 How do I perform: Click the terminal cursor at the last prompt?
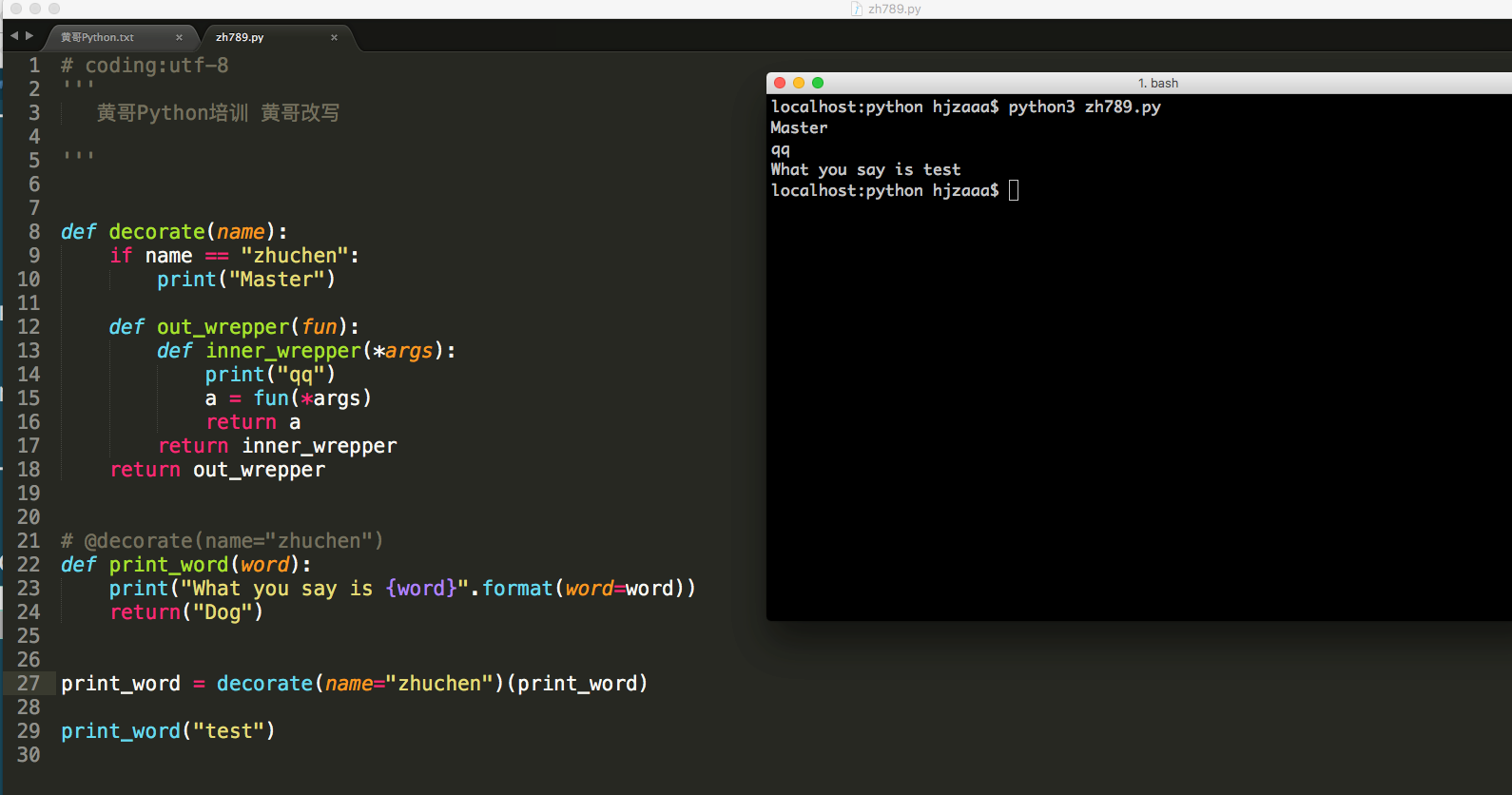1014,190
